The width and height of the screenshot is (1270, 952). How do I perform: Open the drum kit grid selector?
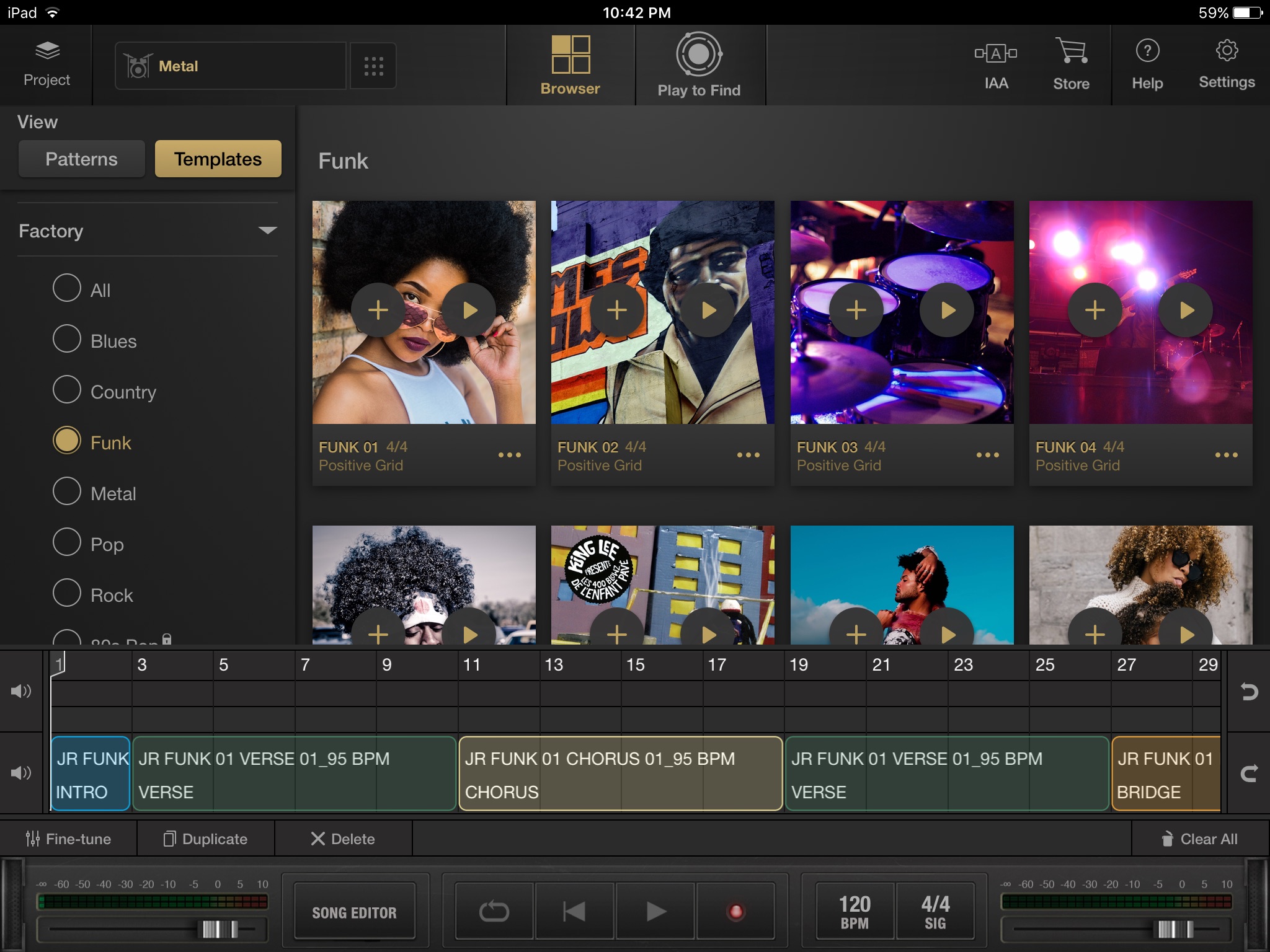pos(373,66)
